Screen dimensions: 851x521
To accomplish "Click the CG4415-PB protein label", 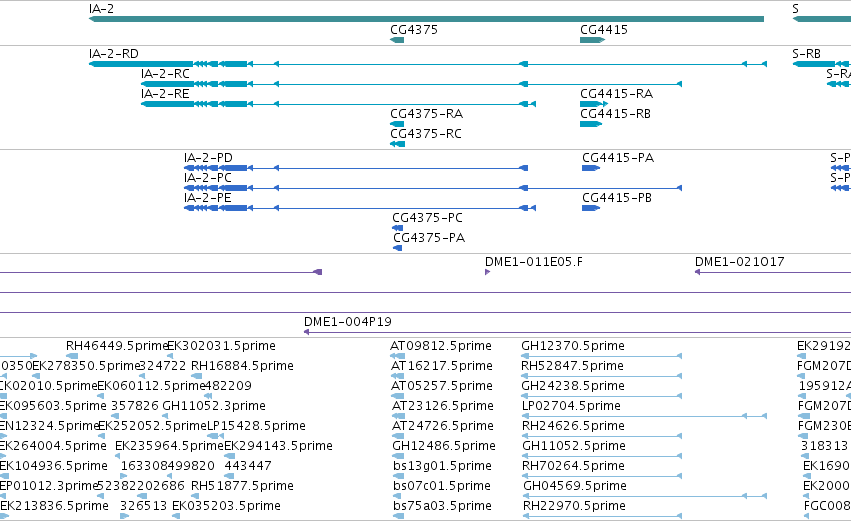I will click(x=617, y=198).
